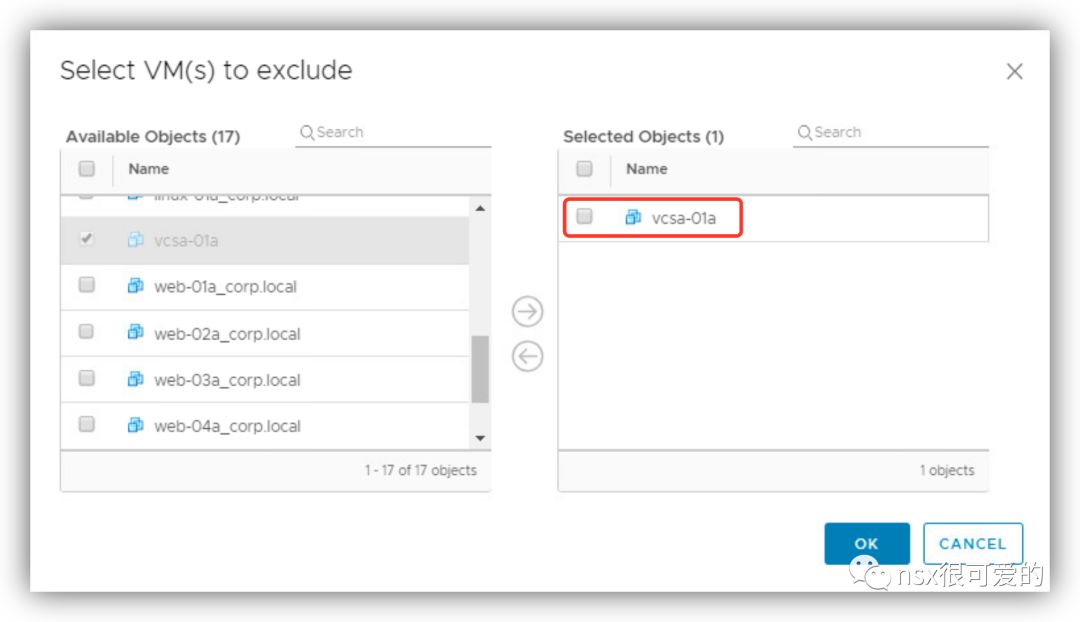
Task: Click the VM icon of vcsa-01a in Selected Objects
Action: point(633,217)
